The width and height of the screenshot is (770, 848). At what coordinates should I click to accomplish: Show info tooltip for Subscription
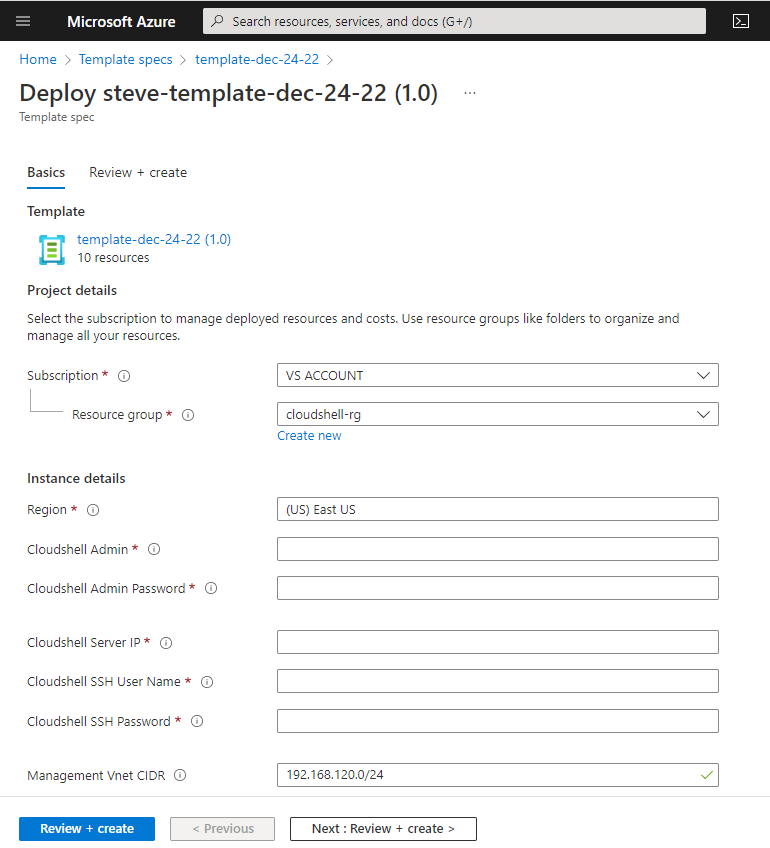click(124, 376)
